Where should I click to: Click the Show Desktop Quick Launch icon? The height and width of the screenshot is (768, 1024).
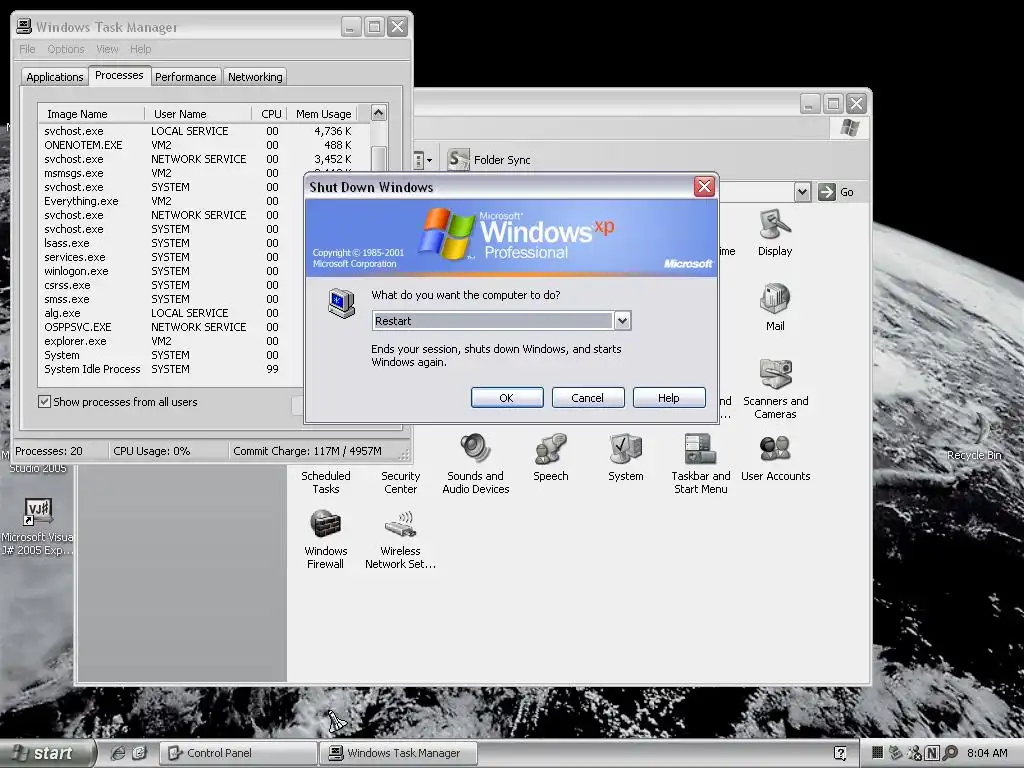[x=140, y=753]
